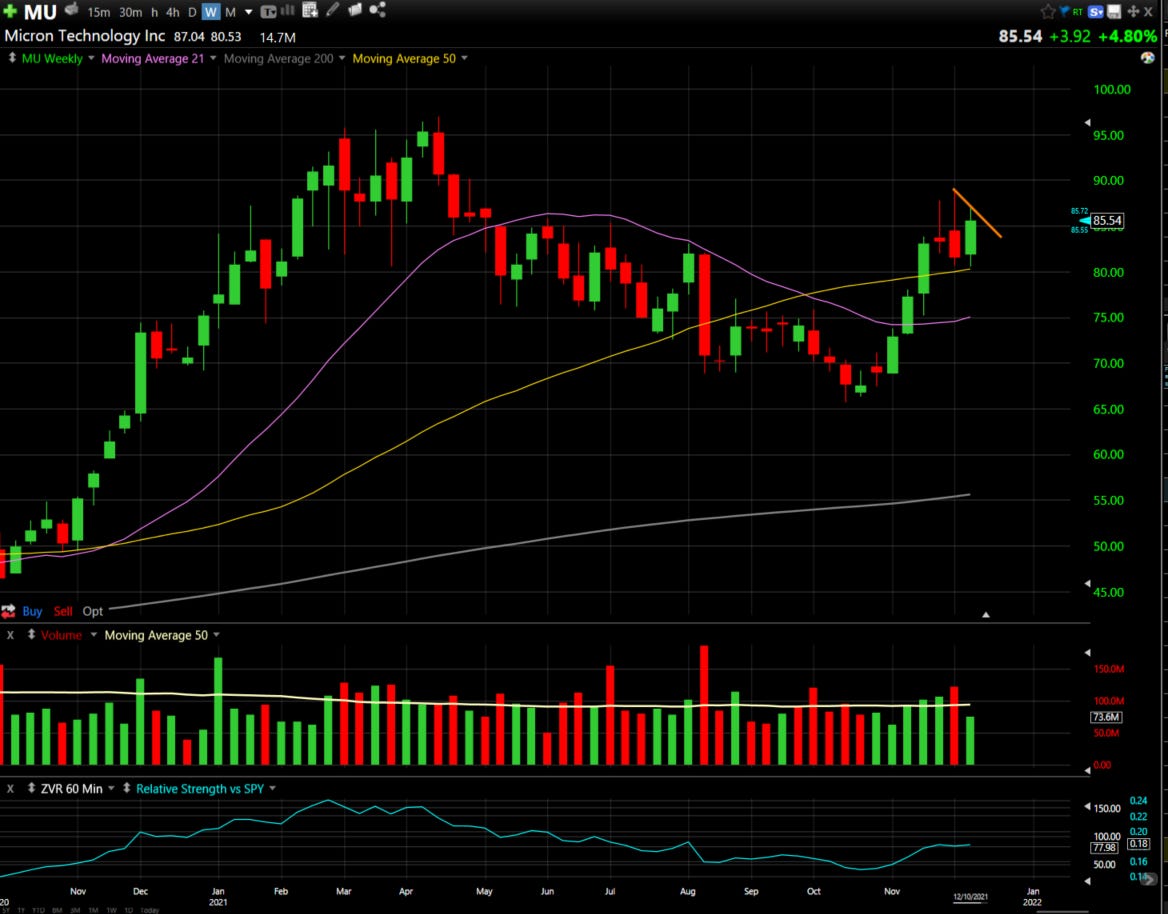Click the bottom arrow on the price scale
The image size is (1168, 914).
[1087, 583]
